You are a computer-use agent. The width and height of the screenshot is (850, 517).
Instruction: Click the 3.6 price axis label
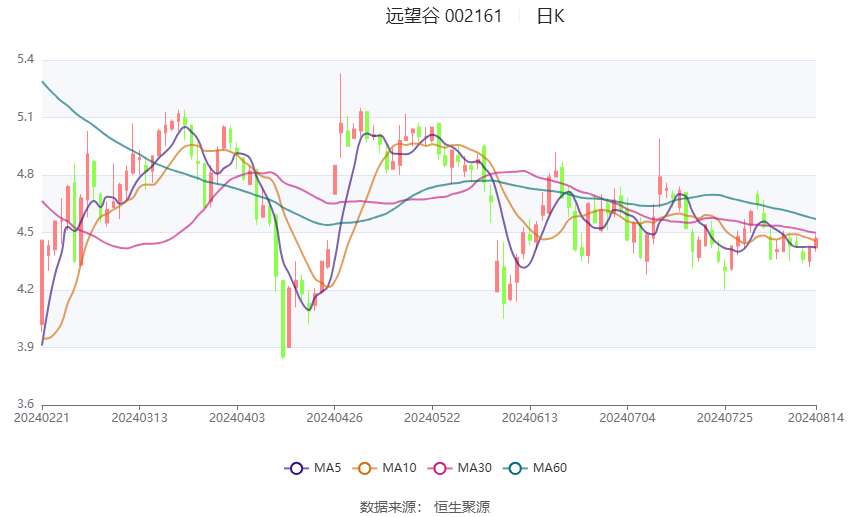pos(25,405)
